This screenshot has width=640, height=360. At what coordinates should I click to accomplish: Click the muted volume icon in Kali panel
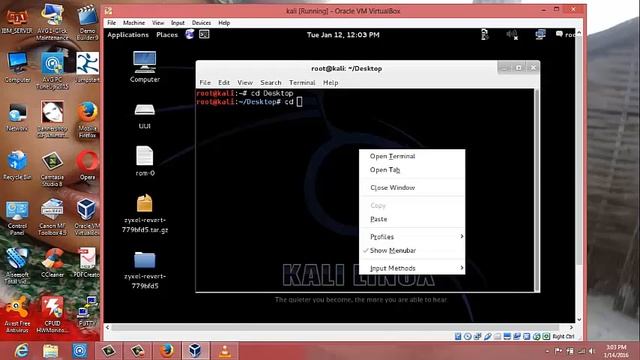coord(512,35)
